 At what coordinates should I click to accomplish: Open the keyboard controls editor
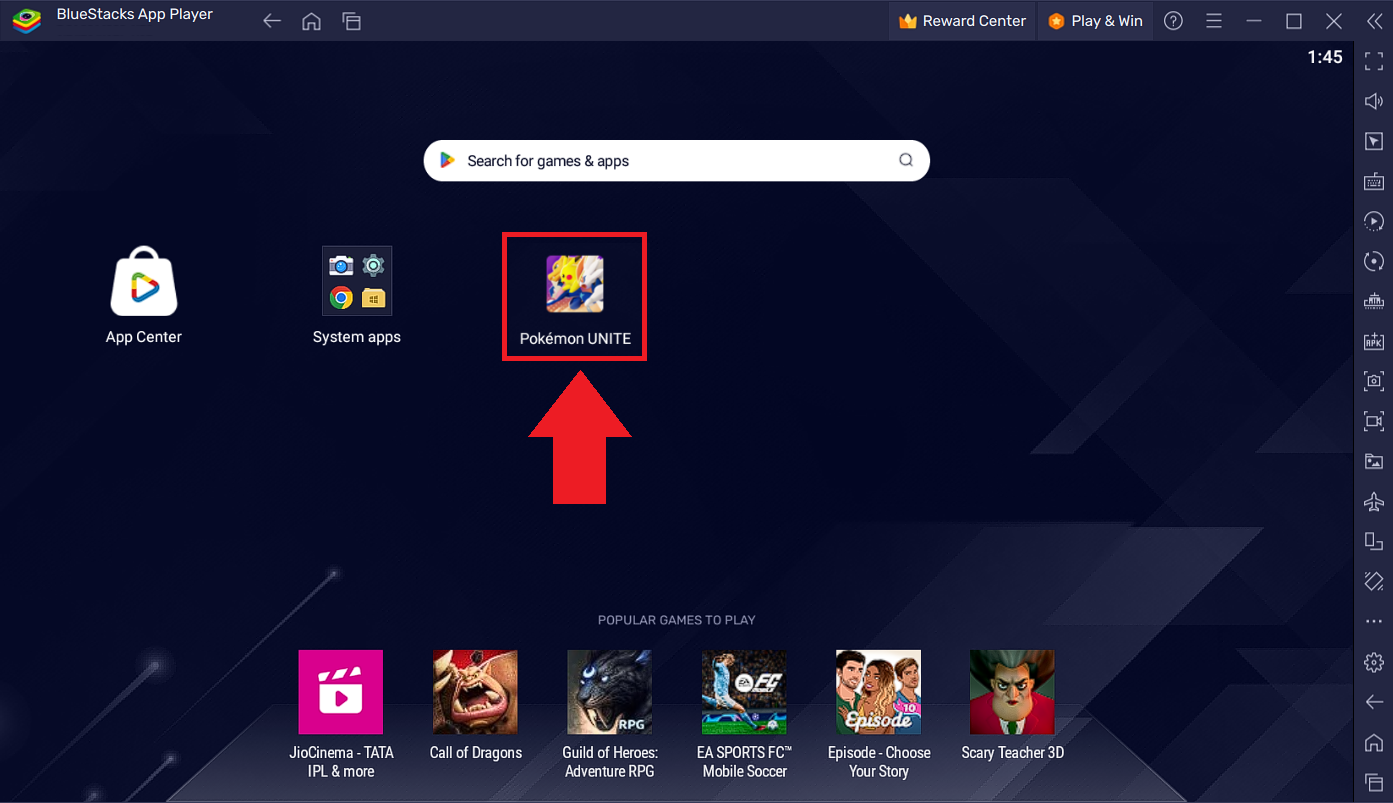click(1373, 181)
